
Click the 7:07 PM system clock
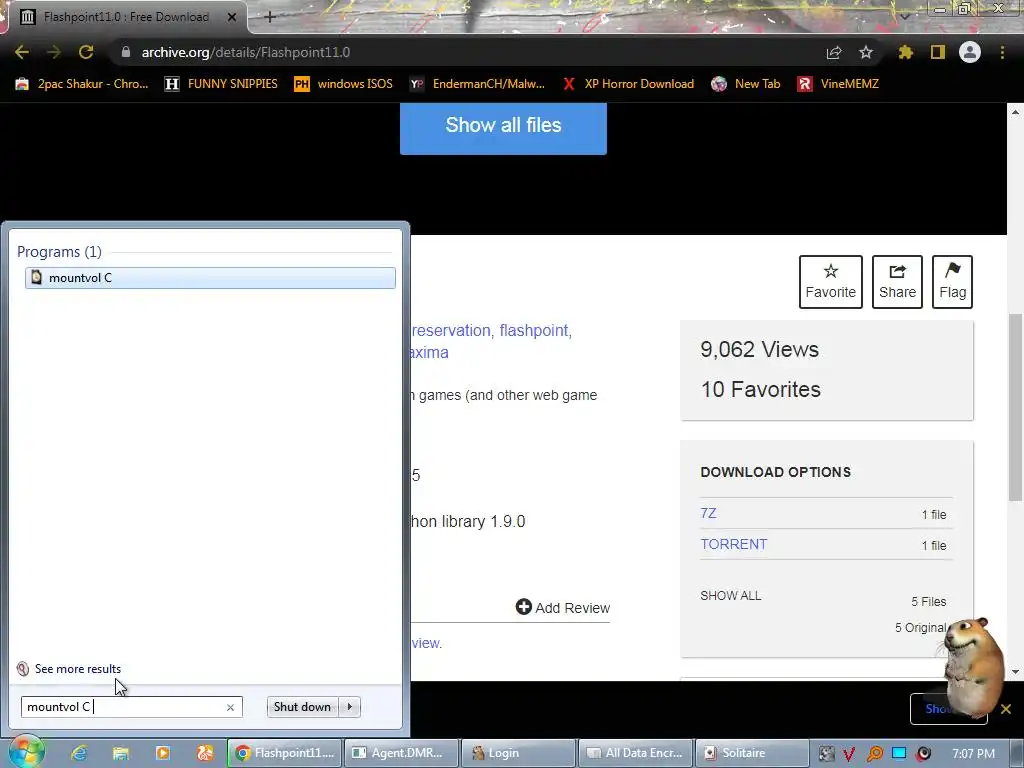[x=974, y=754]
